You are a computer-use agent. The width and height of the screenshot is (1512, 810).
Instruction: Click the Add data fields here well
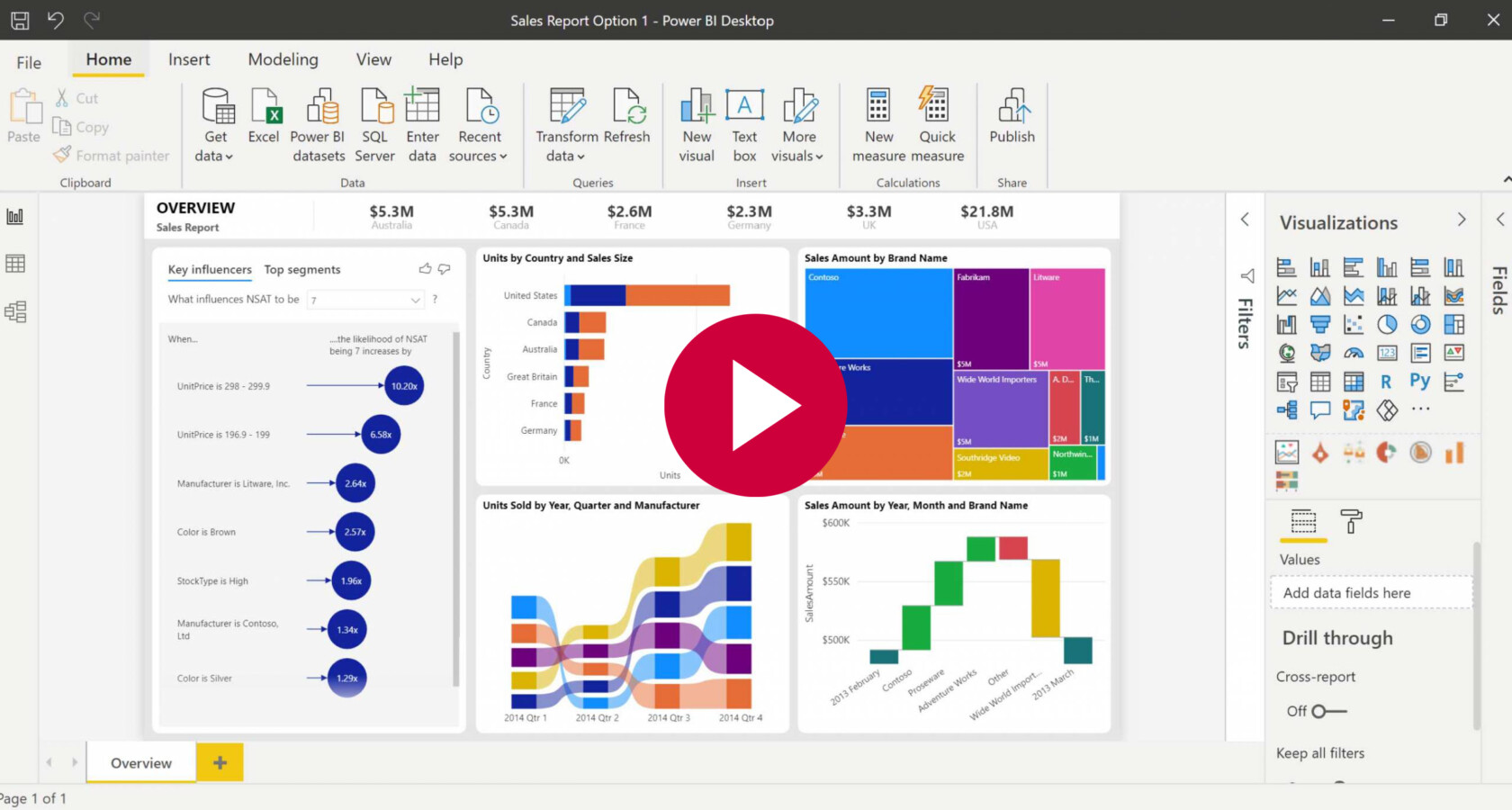pyautogui.click(x=1372, y=593)
